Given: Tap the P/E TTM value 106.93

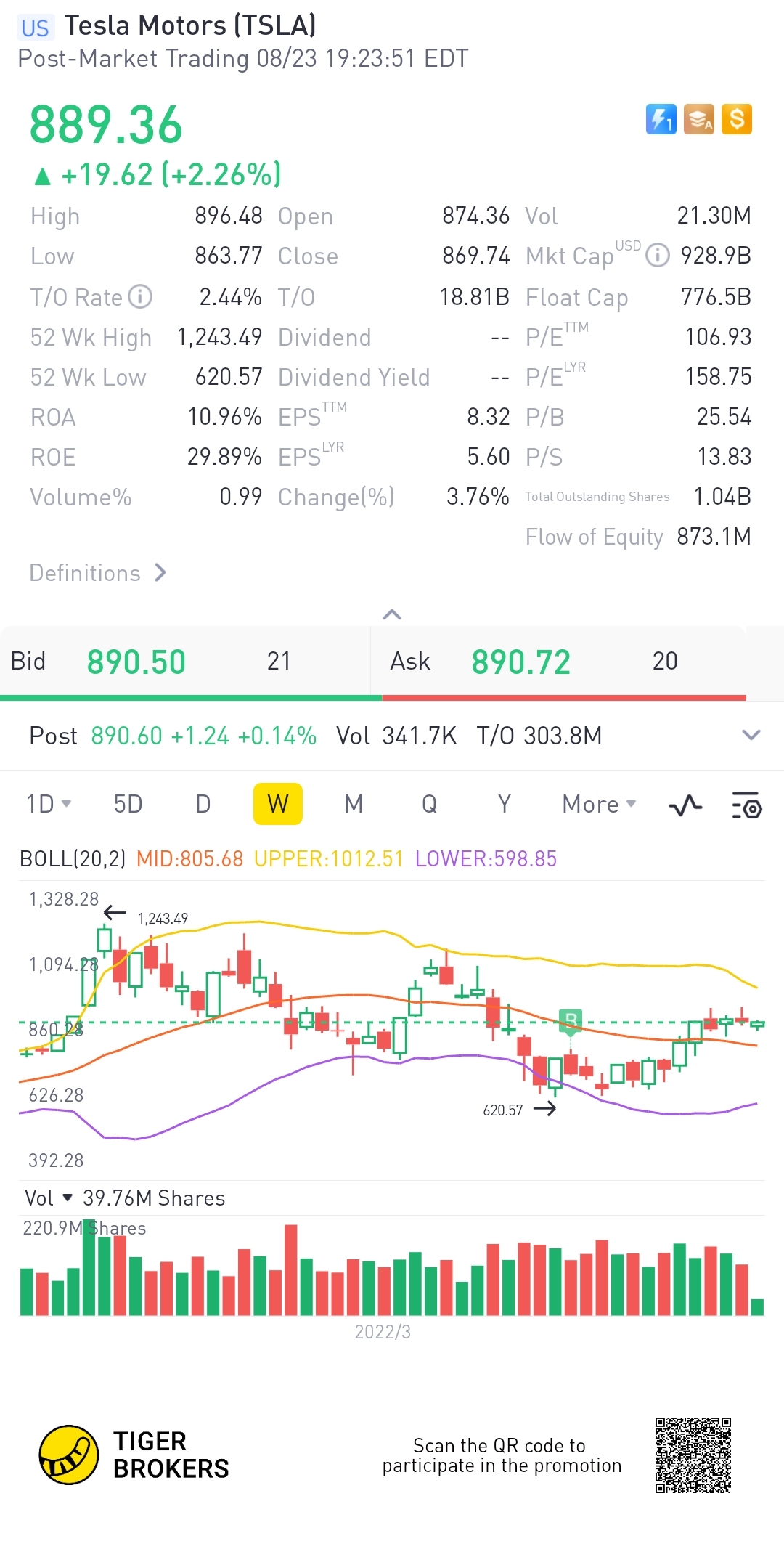Looking at the screenshot, I should coord(718,337).
